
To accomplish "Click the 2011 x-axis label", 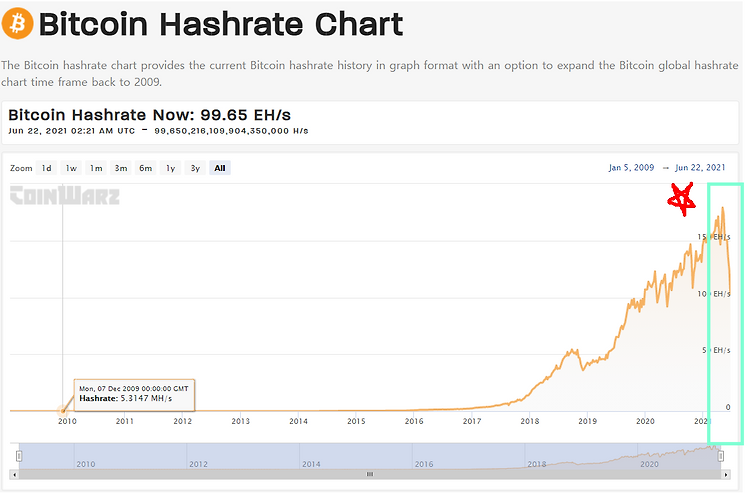I will [125, 421].
